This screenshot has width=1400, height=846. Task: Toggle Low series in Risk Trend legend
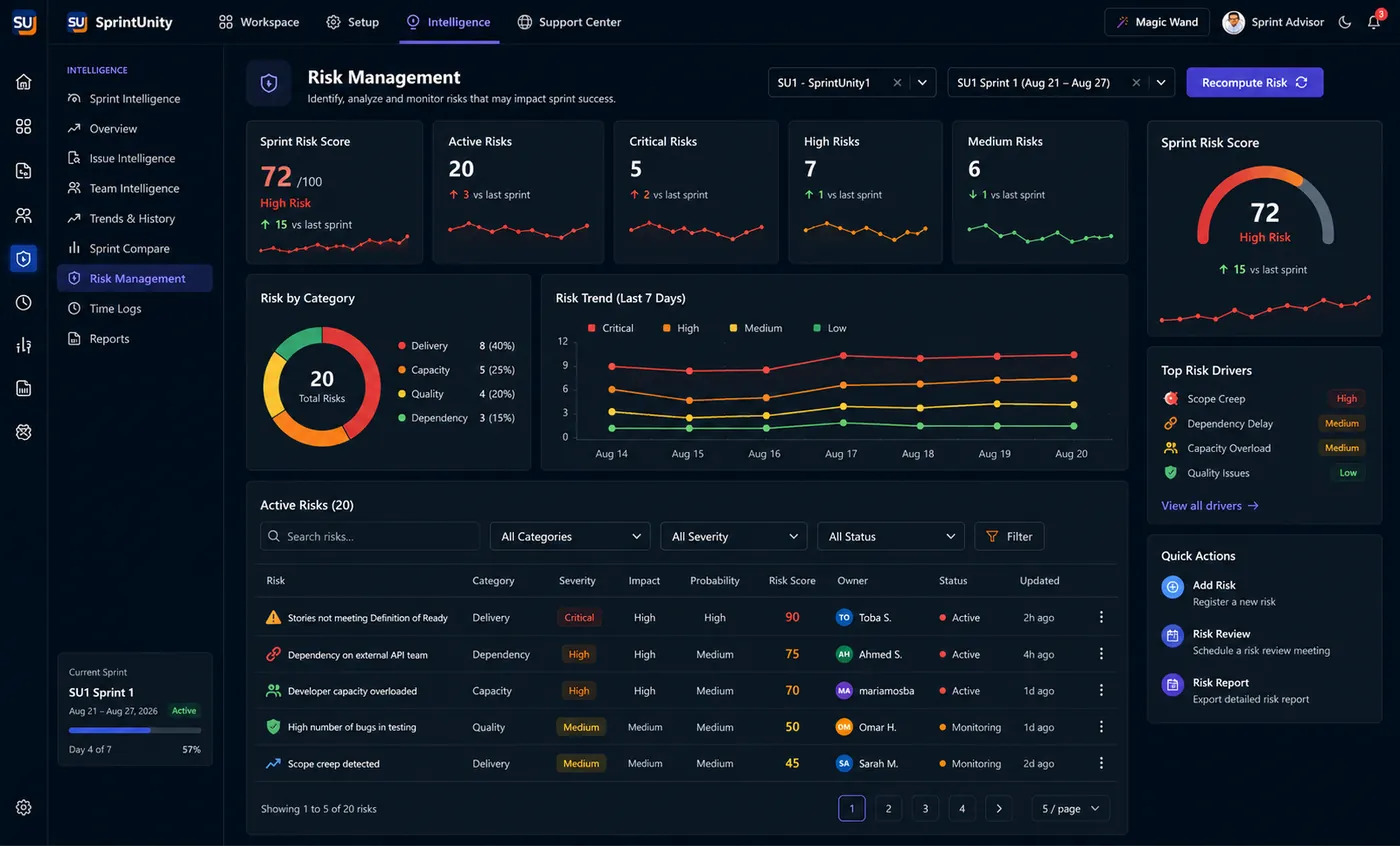tap(830, 328)
